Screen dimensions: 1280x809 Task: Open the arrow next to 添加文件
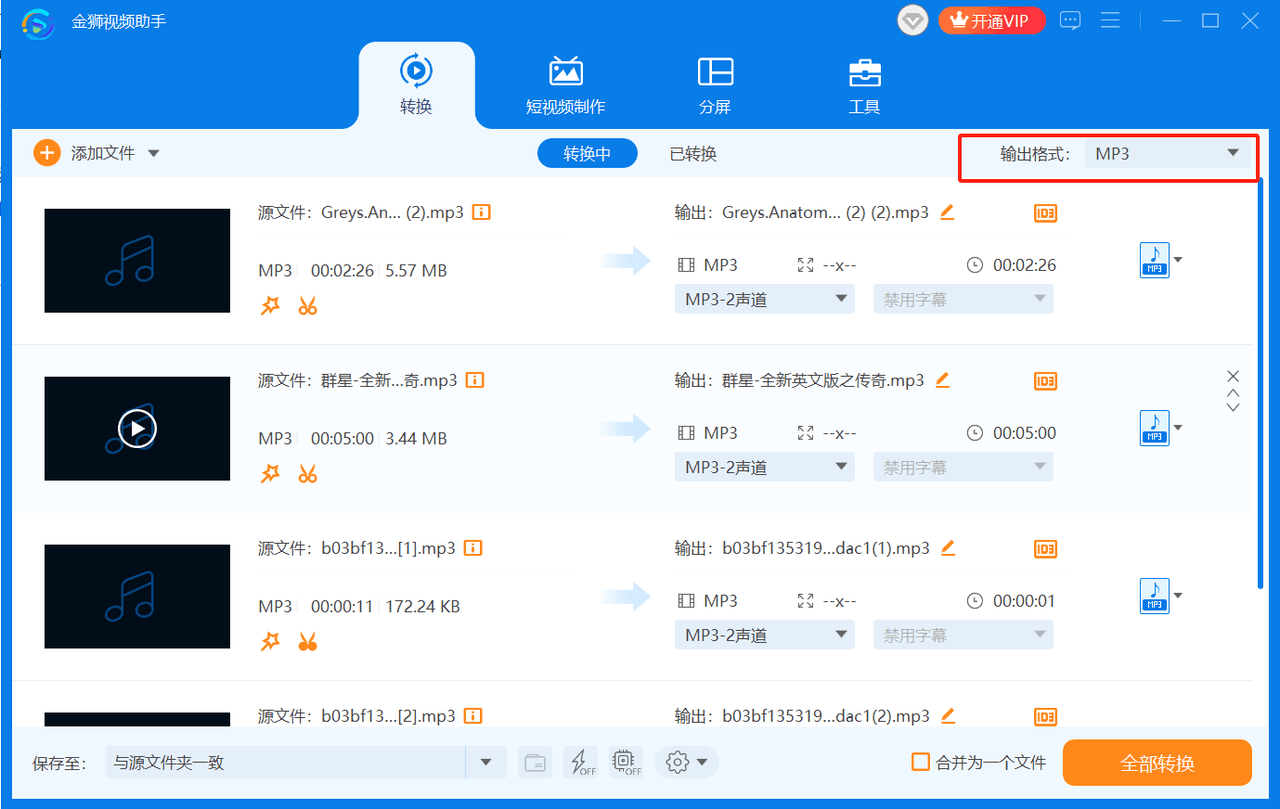click(153, 153)
